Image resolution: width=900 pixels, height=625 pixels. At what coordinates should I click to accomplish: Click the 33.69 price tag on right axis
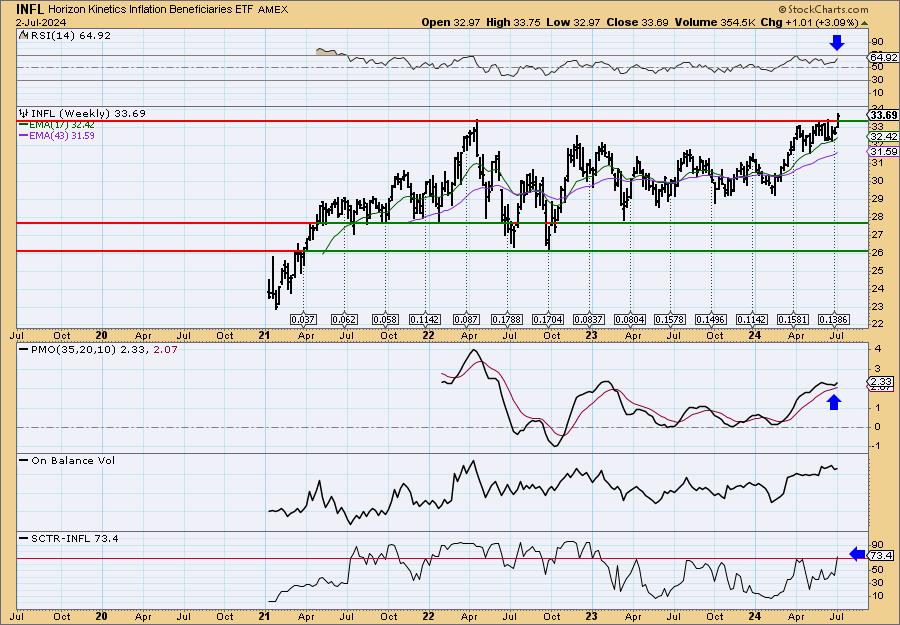pyautogui.click(x=883, y=115)
